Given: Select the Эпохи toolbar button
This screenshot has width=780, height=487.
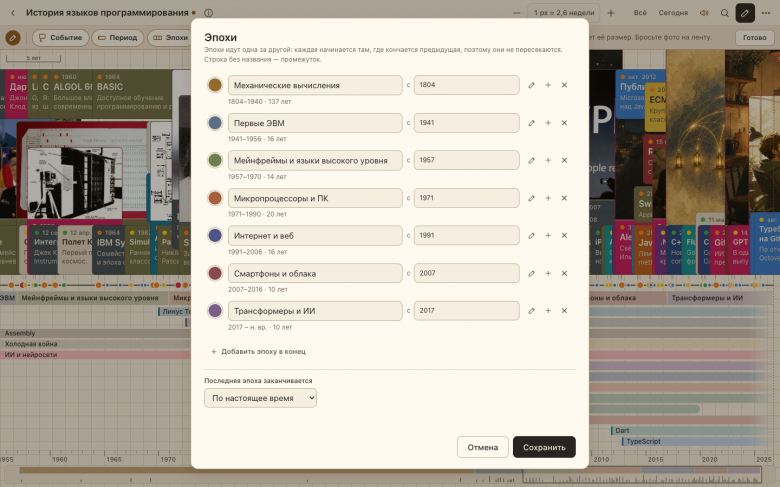Looking at the screenshot, I should click(171, 37).
